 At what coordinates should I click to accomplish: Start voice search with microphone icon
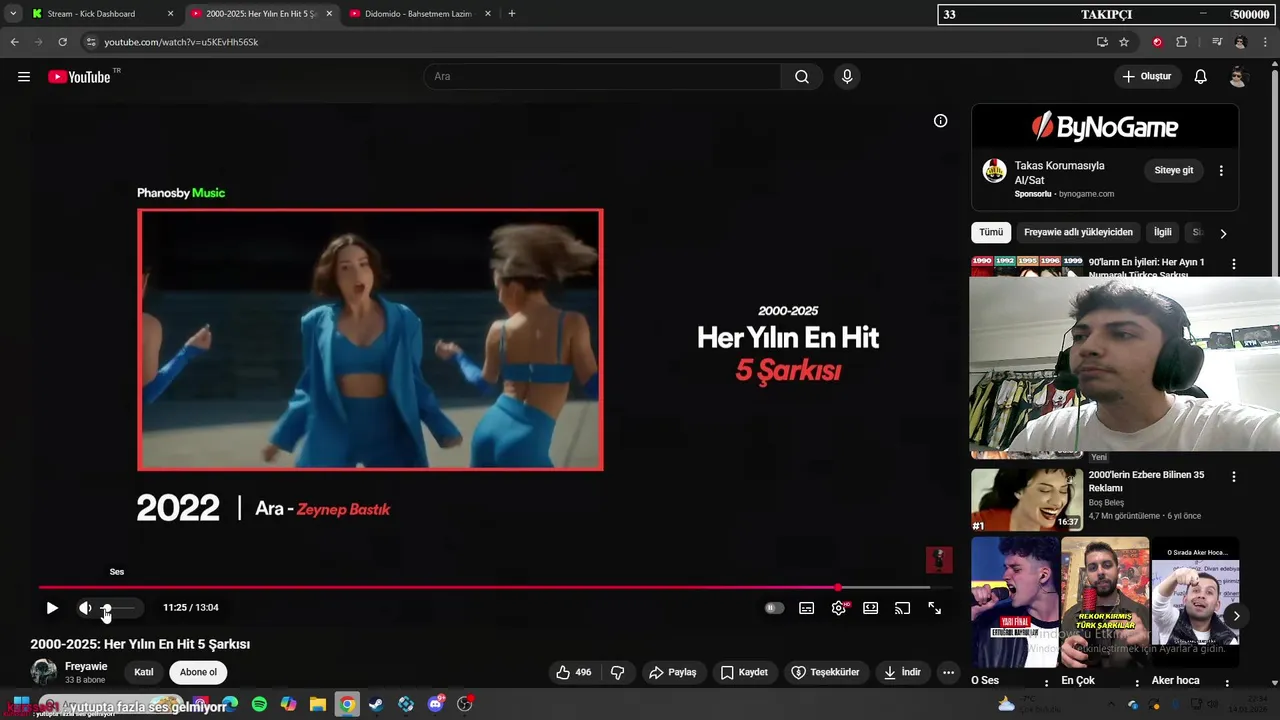click(847, 77)
